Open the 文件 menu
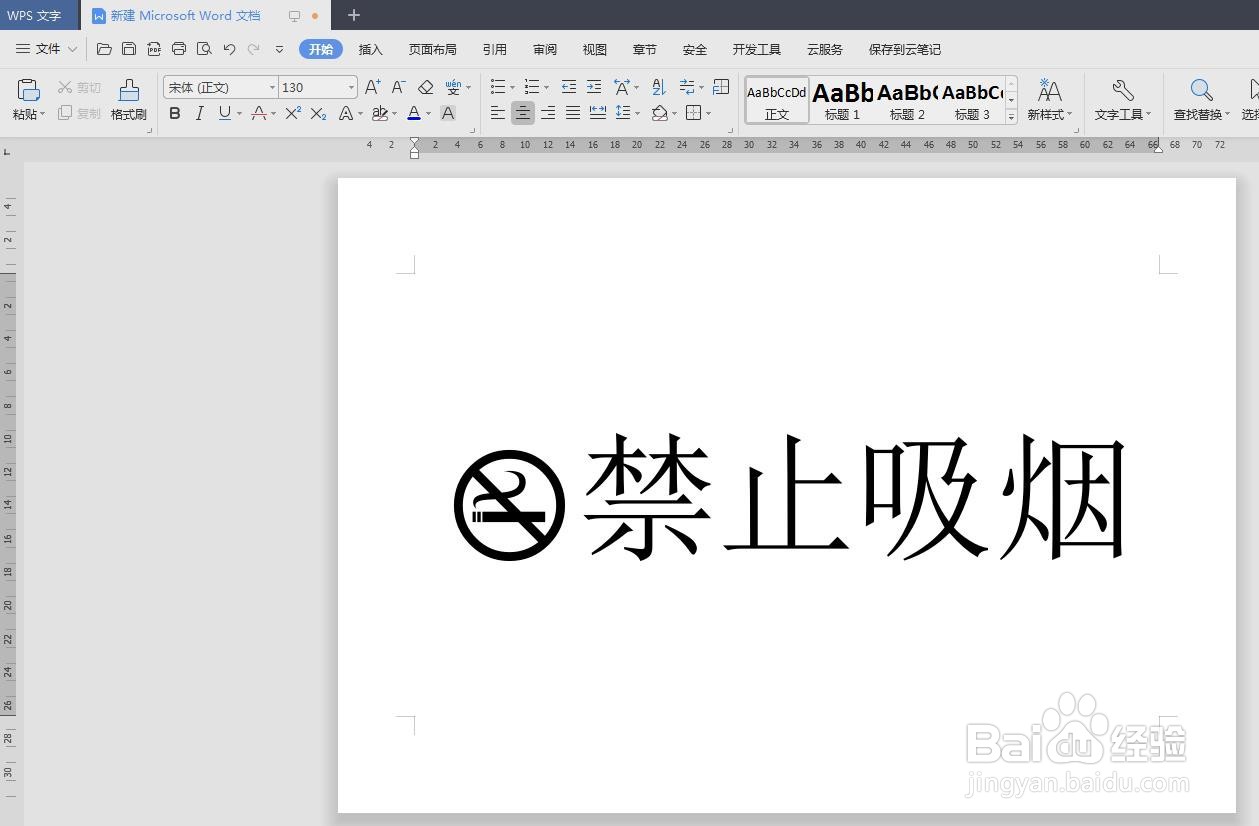 47,49
